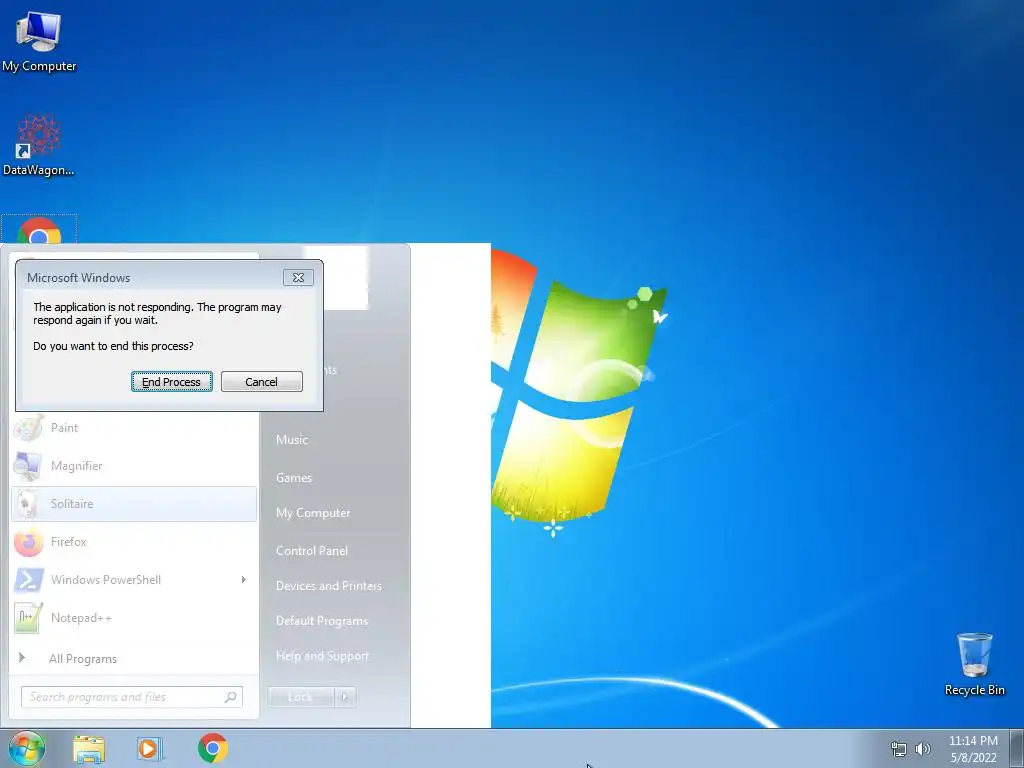Viewport: 1024px width, 768px height.
Task: Click the search magnifier icon
Action: coord(230,697)
